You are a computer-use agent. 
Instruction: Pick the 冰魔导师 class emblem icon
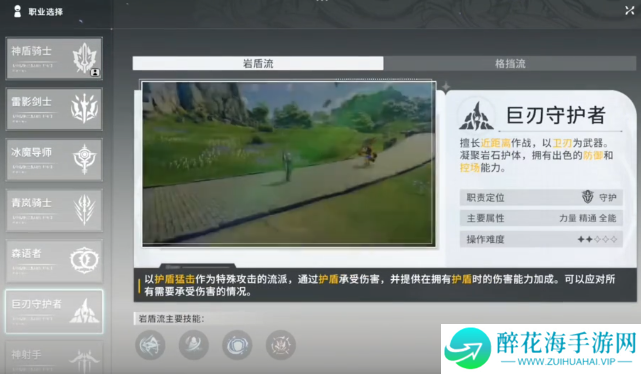pyautogui.click(x=84, y=159)
